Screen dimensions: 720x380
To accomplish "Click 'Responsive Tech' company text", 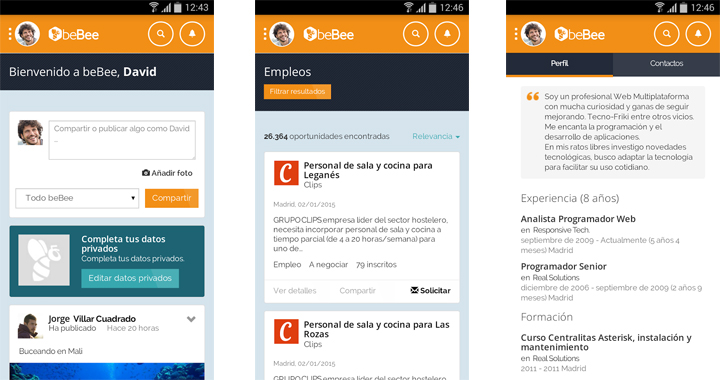I will click(561, 230).
